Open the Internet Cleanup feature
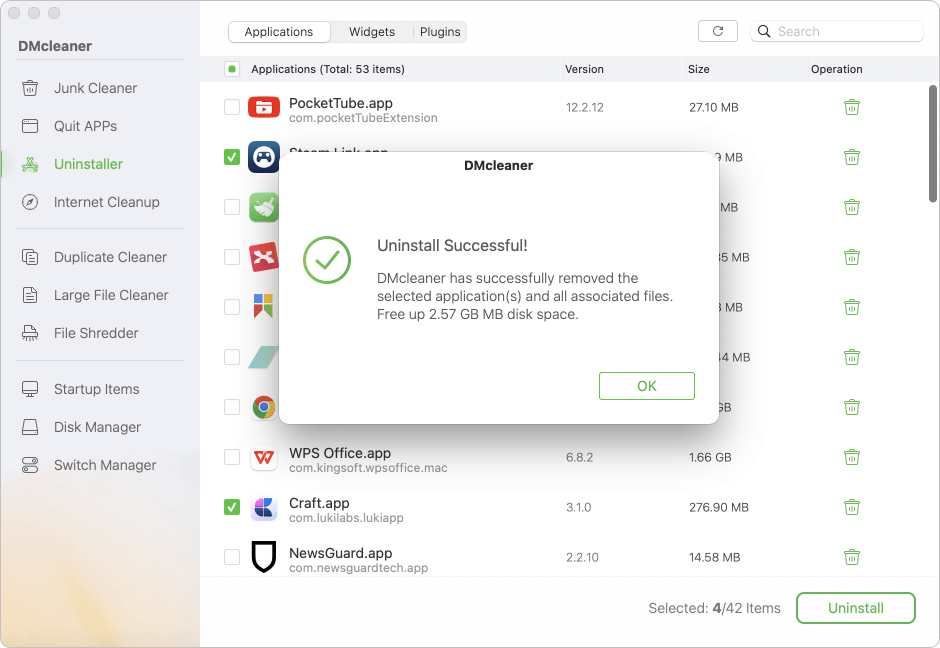This screenshot has height=648, width=940. tap(105, 202)
